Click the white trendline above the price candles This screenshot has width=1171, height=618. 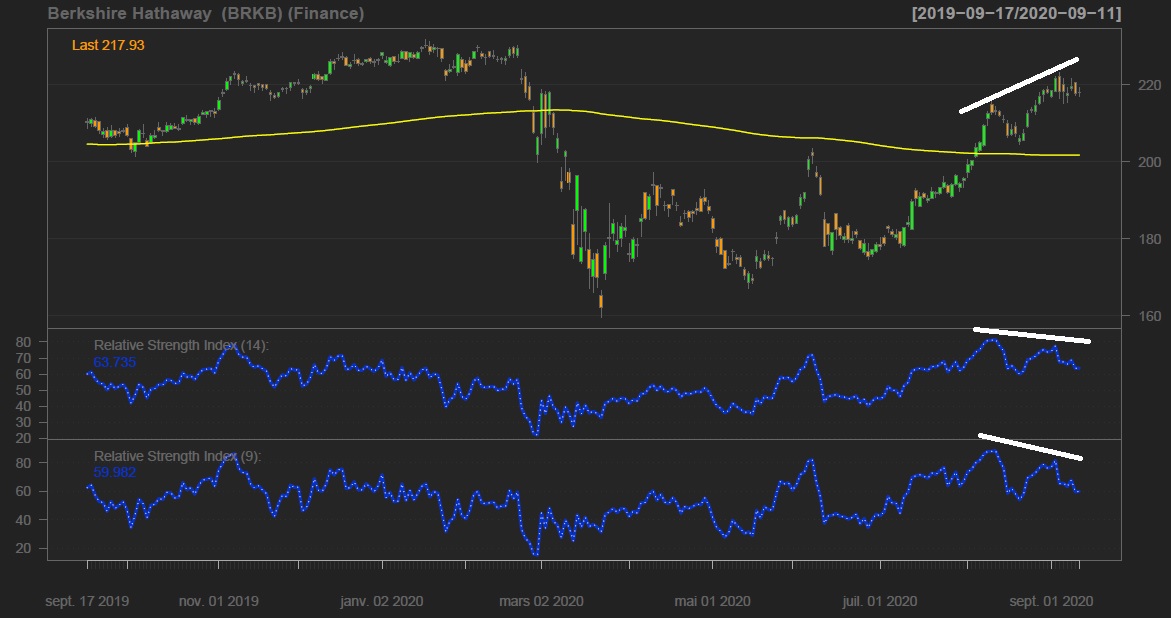click(1018, 85)
